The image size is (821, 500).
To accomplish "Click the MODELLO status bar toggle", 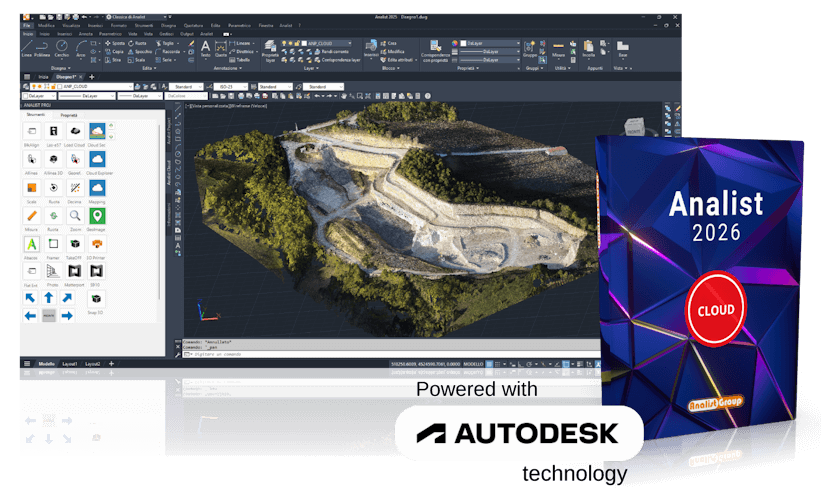I will (x=473, y=363).
